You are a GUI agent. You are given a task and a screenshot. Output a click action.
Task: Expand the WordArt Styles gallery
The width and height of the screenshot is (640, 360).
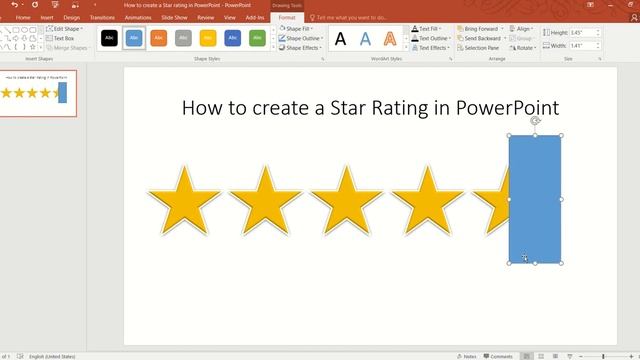pyautogui.click(x=406, y=48)
